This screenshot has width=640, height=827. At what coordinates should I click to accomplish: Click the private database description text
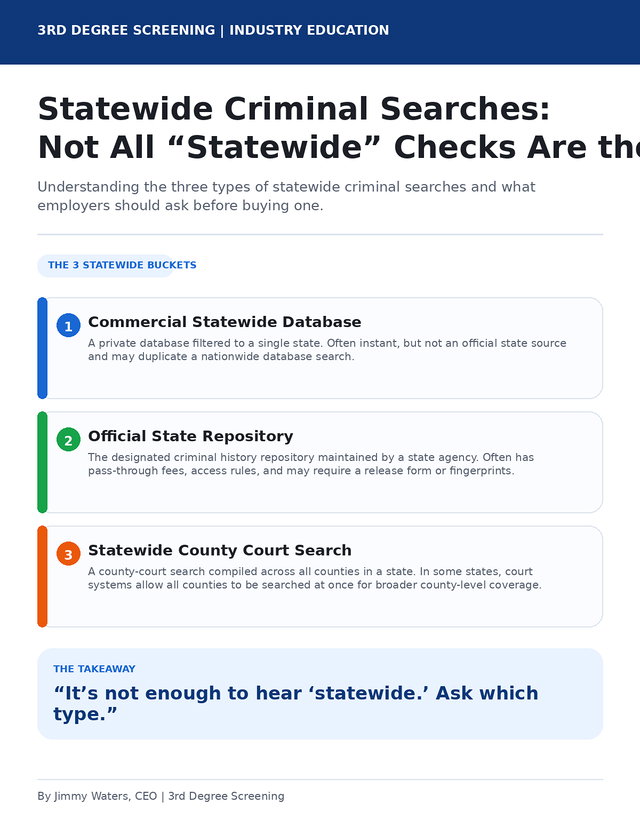tap(327, 350)
